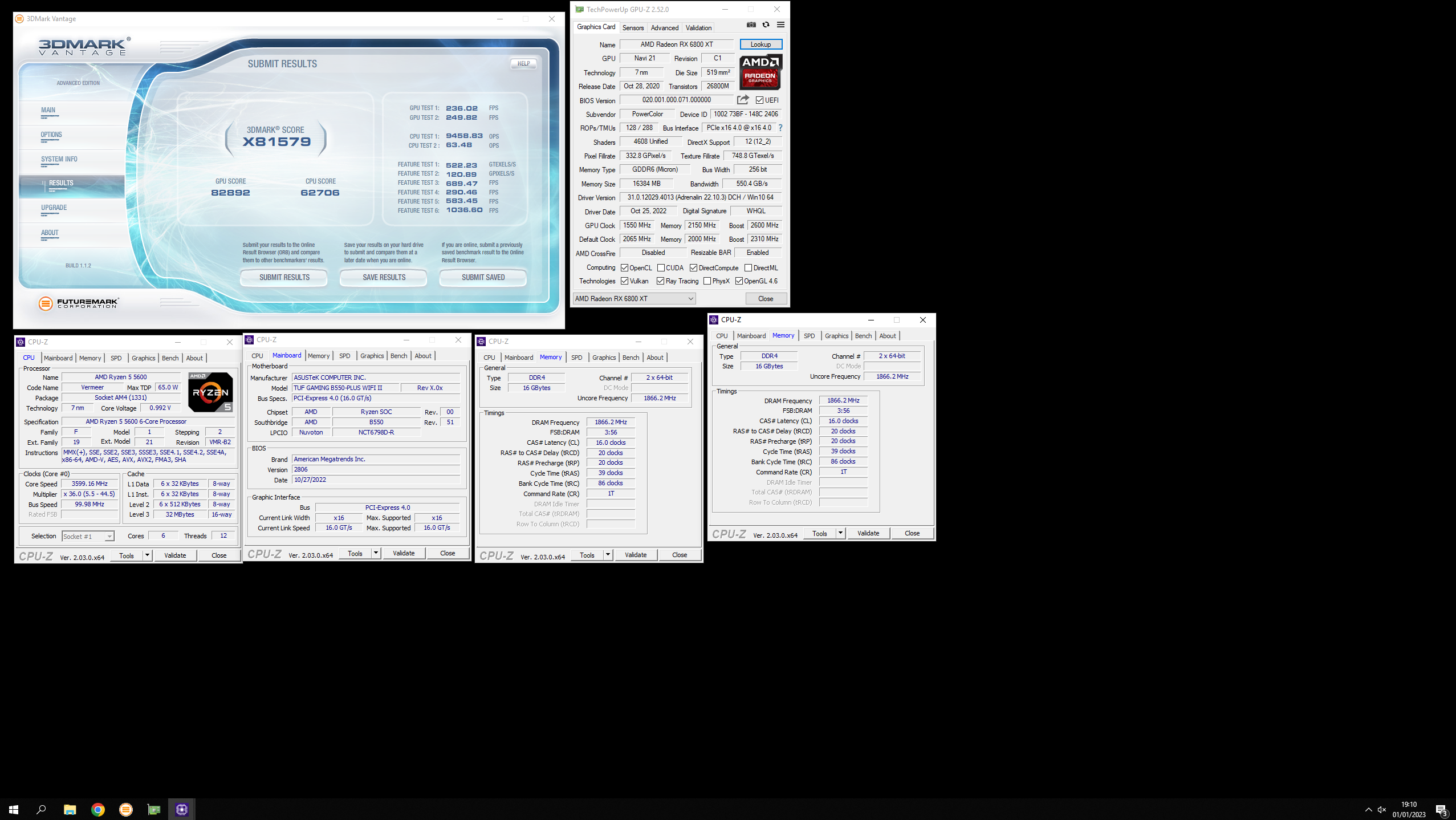Click the Bus Interface question mark
Screen dimensions: 1456x820
point(780,128)
